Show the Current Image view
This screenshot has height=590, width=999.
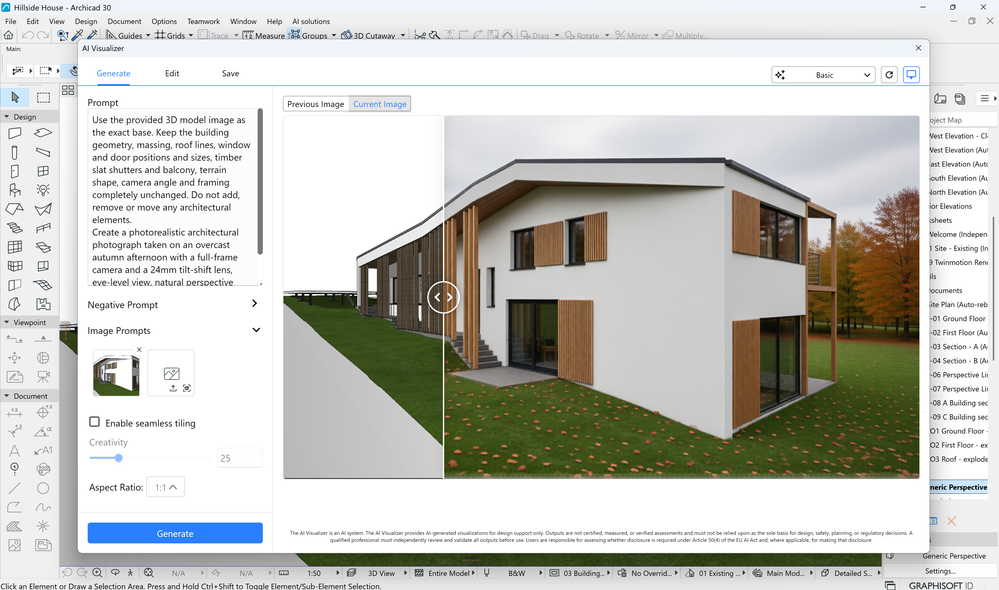[380, 104]
